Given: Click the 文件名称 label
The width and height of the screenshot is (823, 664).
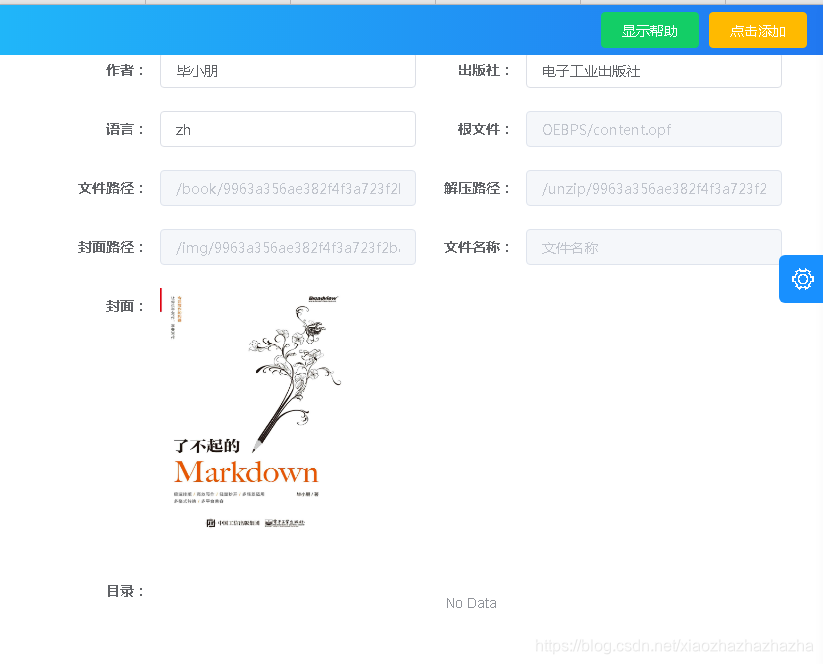Looking at the screenshot, I should 477,247.
